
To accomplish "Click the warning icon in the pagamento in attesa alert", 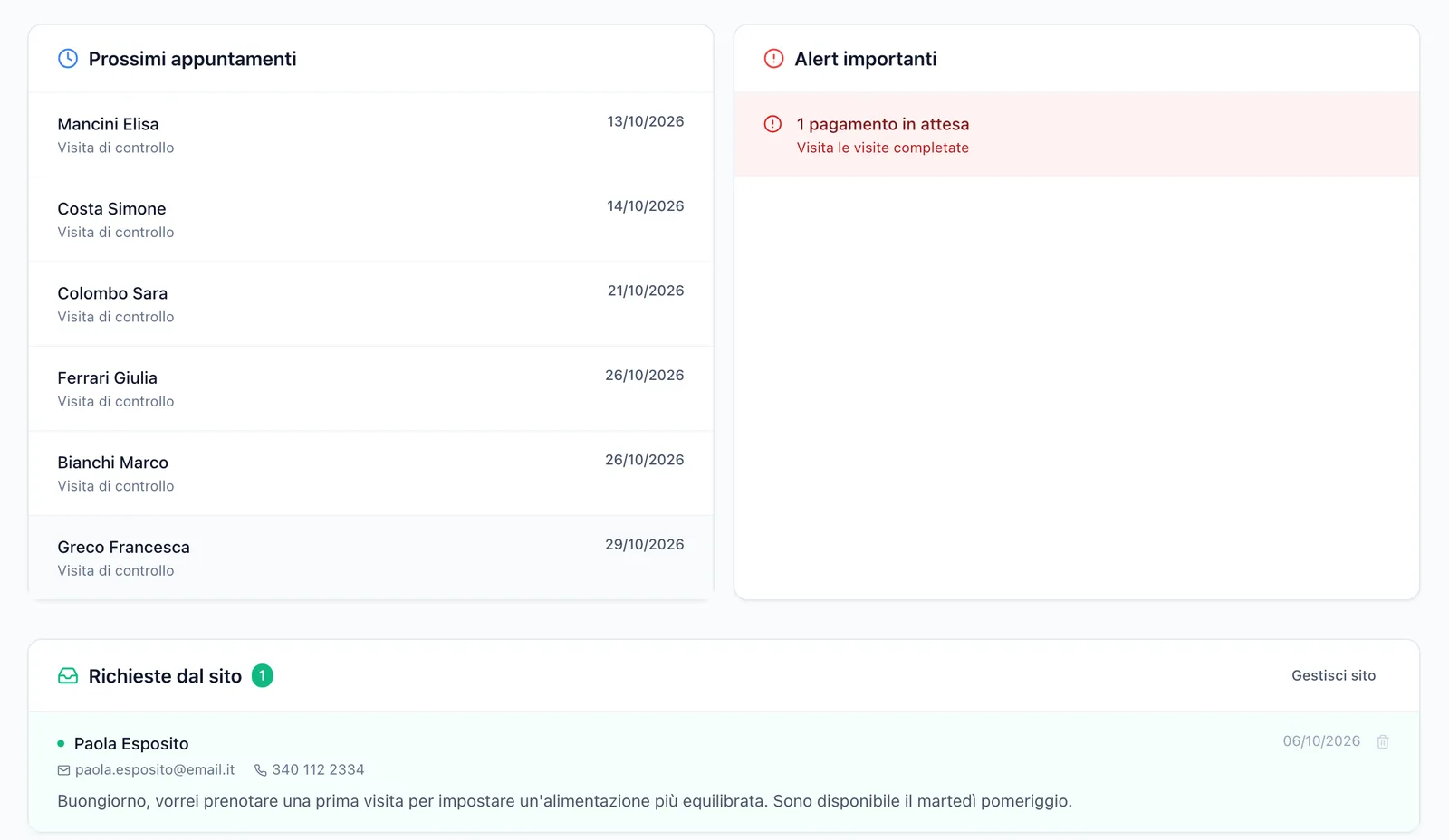I will 772,124.
